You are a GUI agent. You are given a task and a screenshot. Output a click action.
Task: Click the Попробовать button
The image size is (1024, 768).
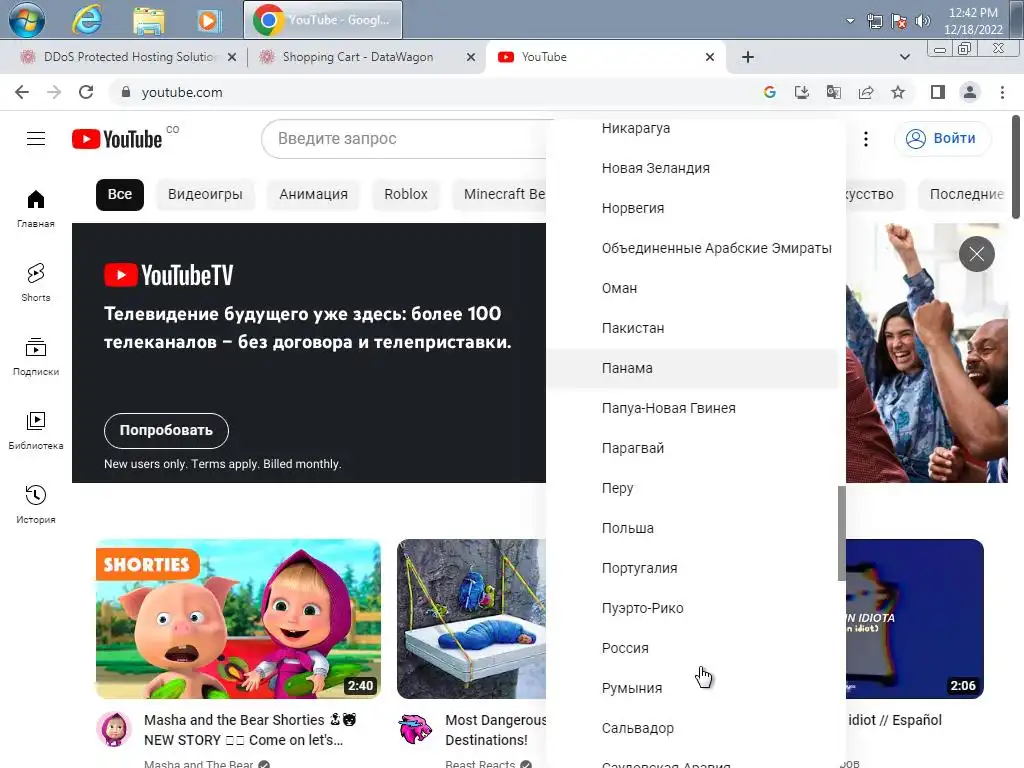[x=167, y=430]
